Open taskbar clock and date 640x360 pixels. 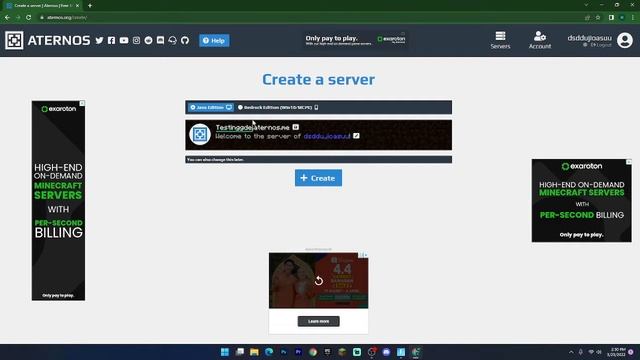click(616, 352)
